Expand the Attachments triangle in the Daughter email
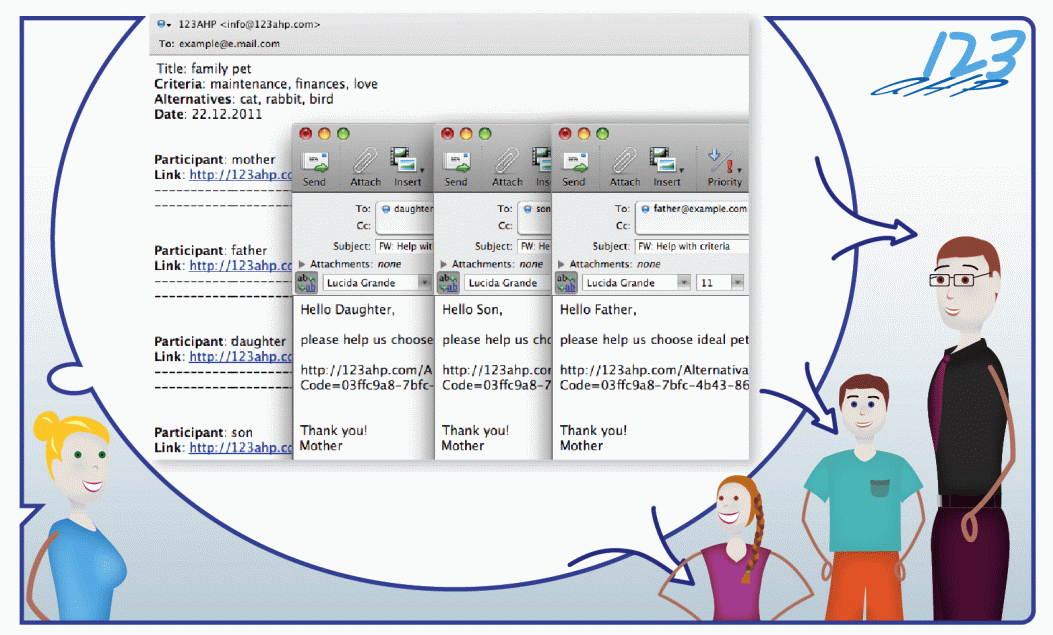This screenshot has width=1053, height=635. tap(303, 264)
